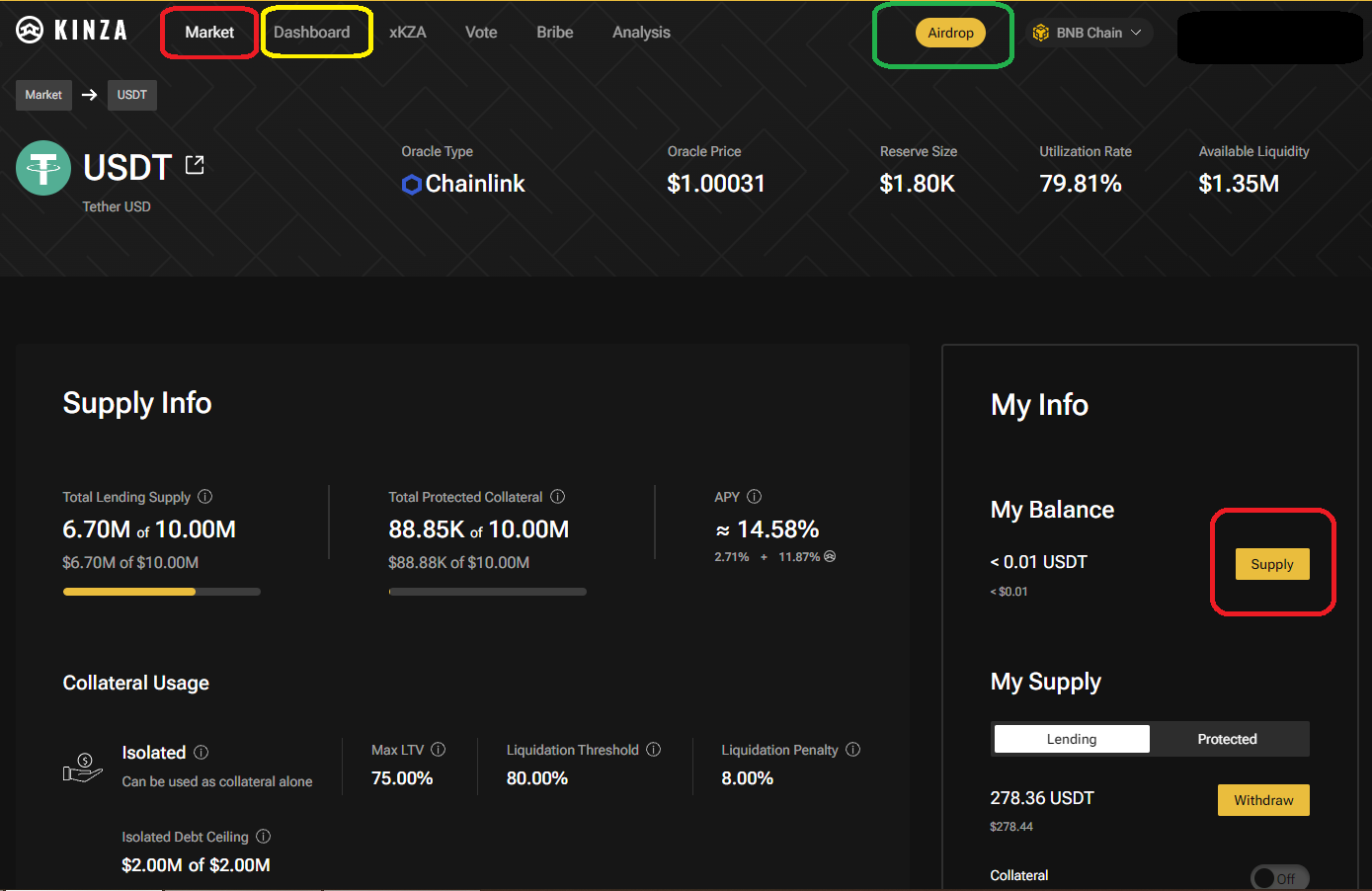Click the Market breadcrumb
1372x891 pixels.
click(43, 95)
